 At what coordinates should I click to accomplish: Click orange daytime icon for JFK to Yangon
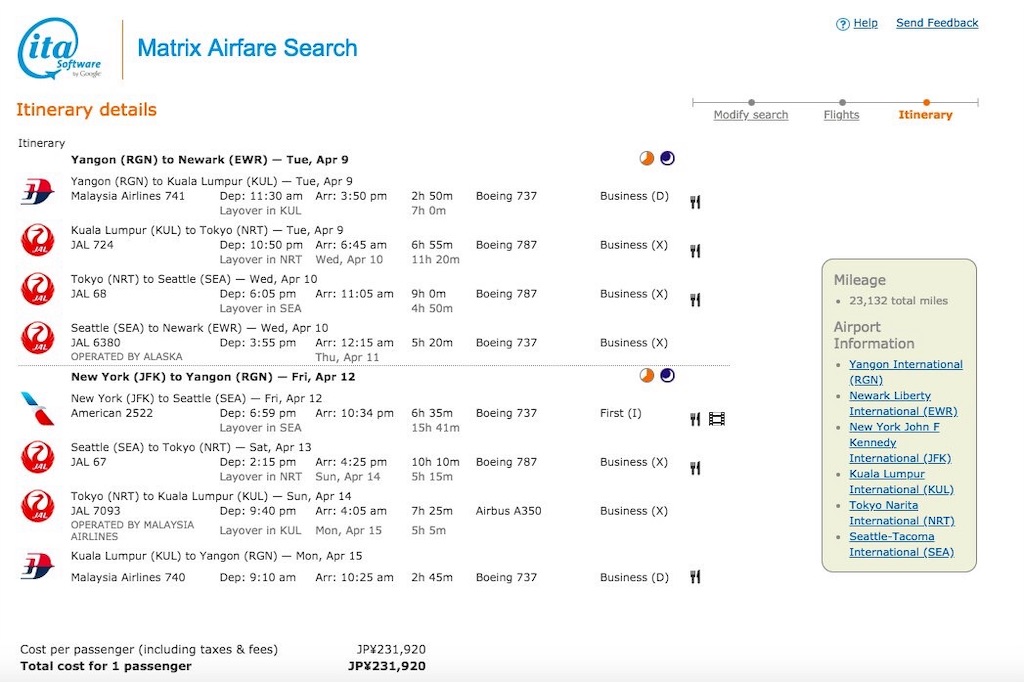(647, 376)
